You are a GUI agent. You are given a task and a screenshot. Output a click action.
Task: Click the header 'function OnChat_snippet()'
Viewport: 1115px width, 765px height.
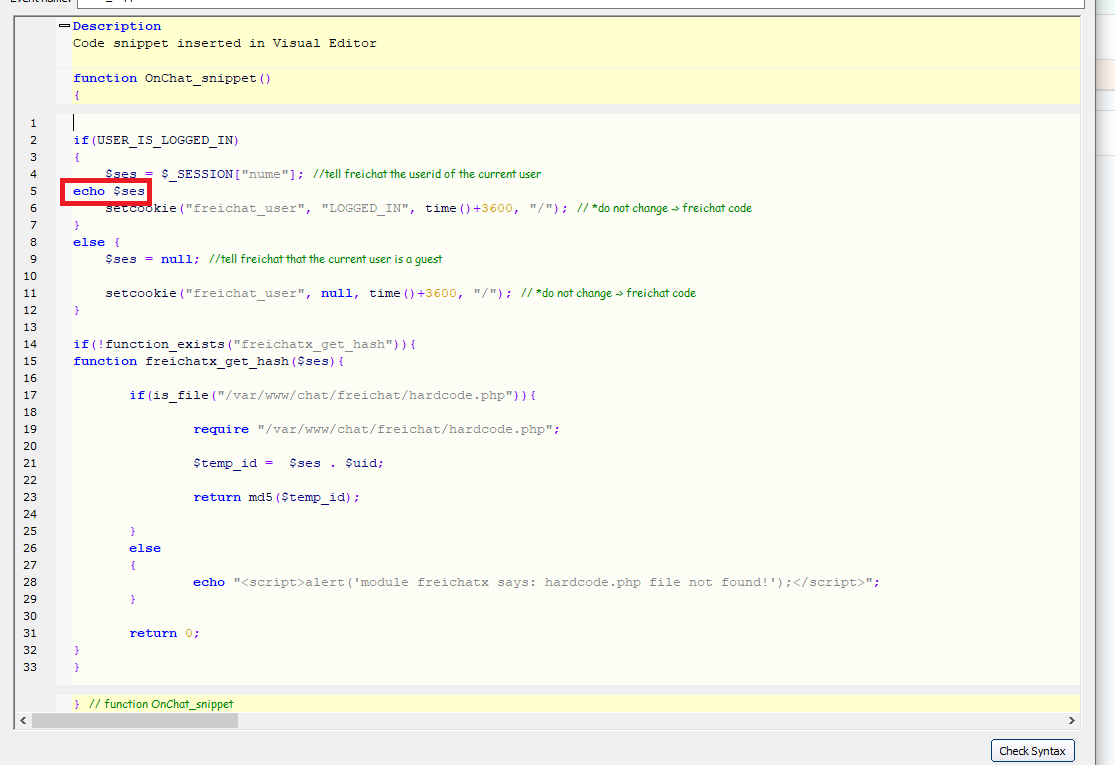(172, 78)
